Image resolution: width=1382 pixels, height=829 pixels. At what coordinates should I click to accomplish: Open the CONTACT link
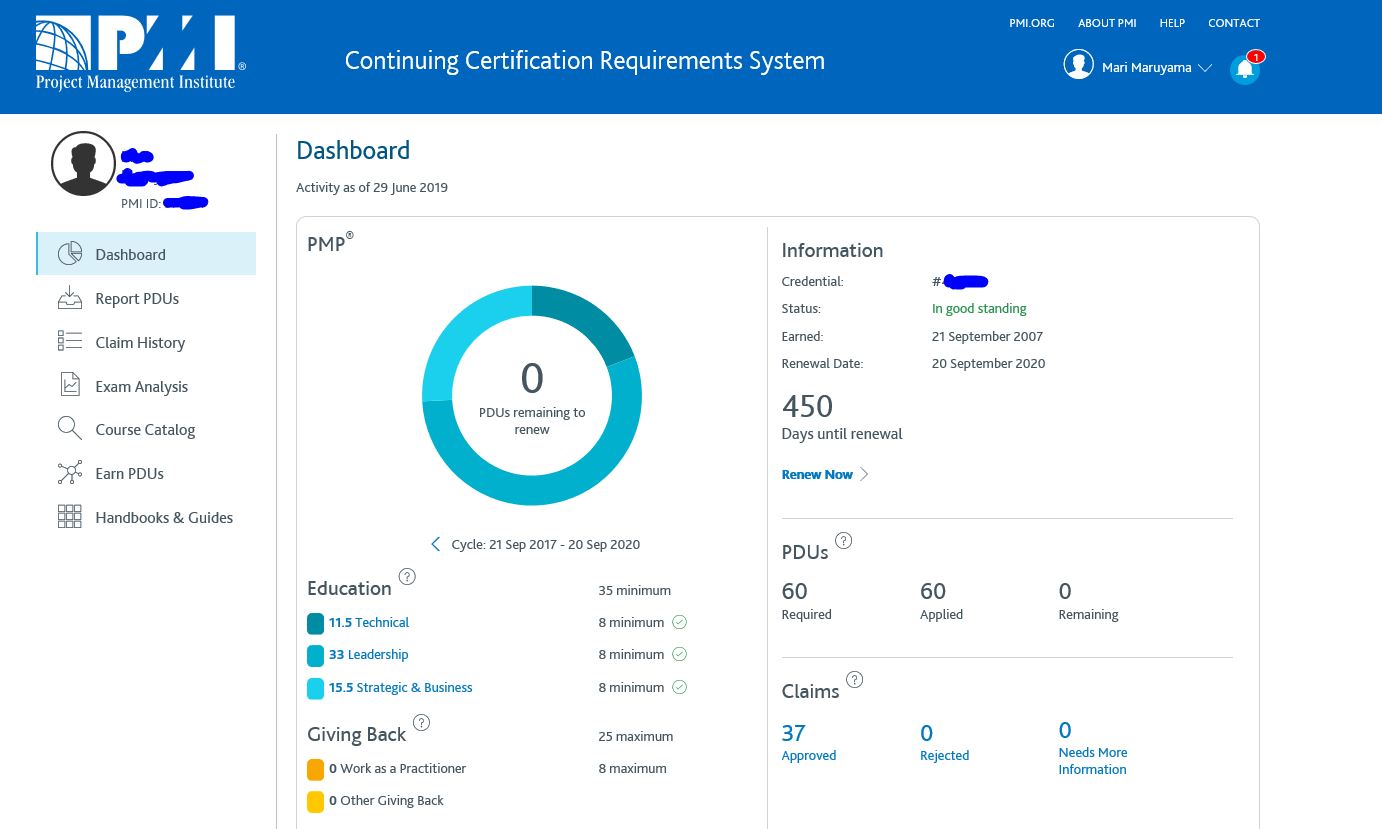[x=1234, y=23]
